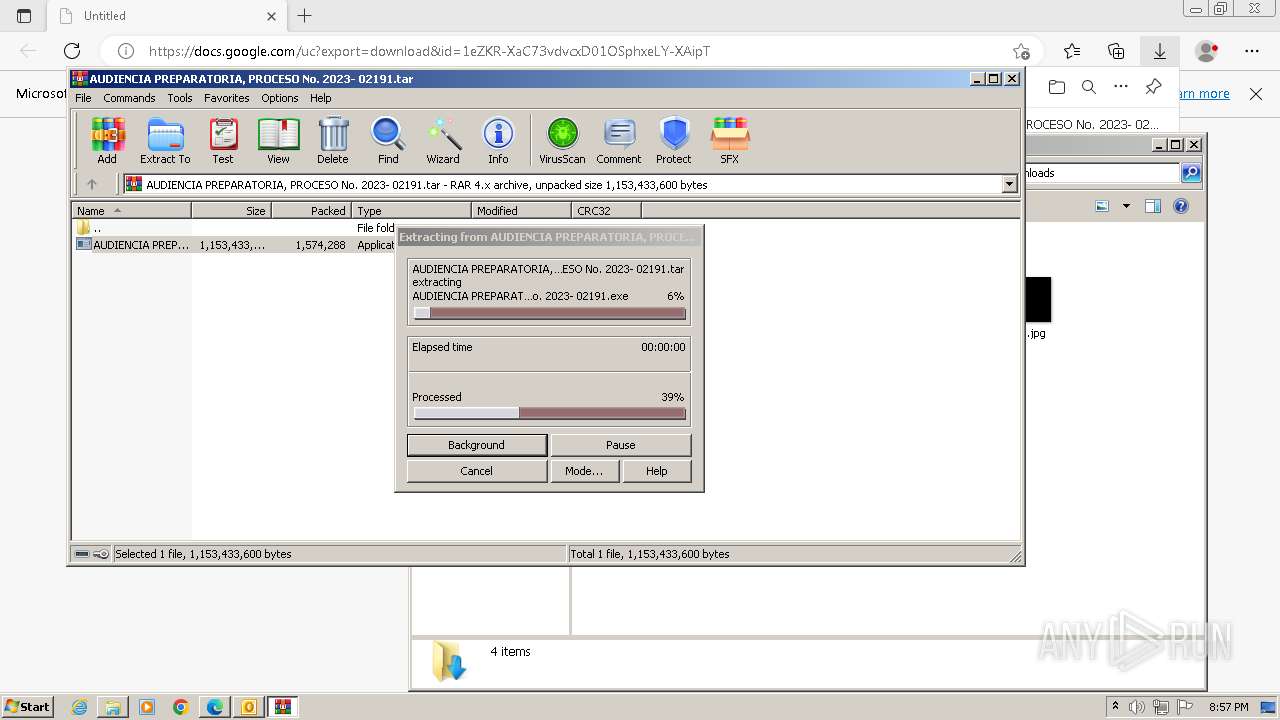This screenshot has height=720, width=1280.
Task: Open browser Settings and more menu
Action: click(1252, 51)
